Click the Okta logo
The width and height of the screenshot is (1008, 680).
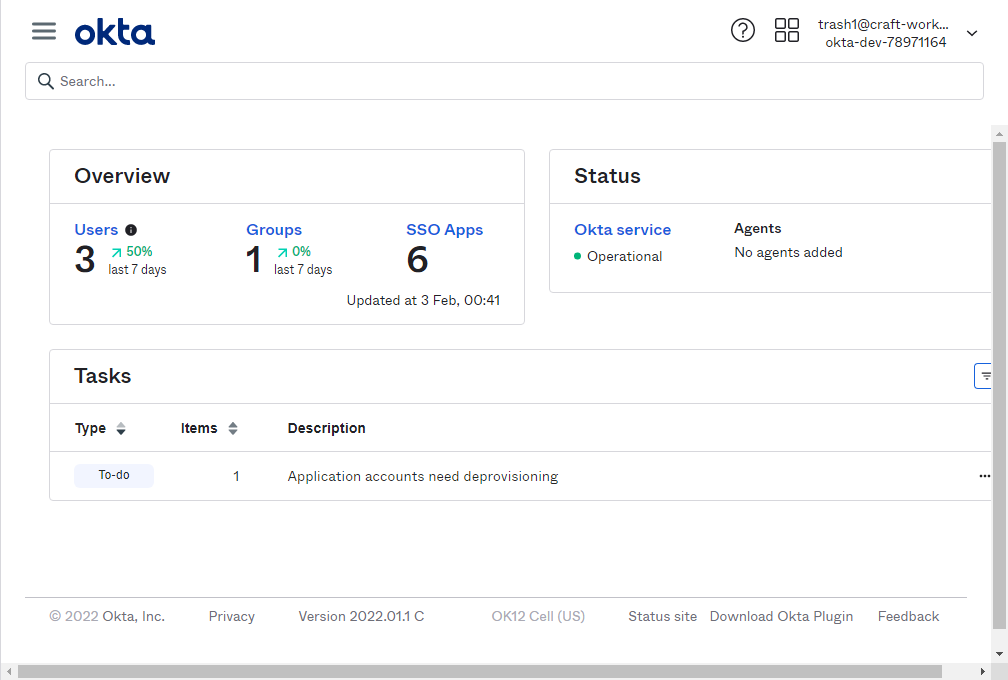point(114,32)
